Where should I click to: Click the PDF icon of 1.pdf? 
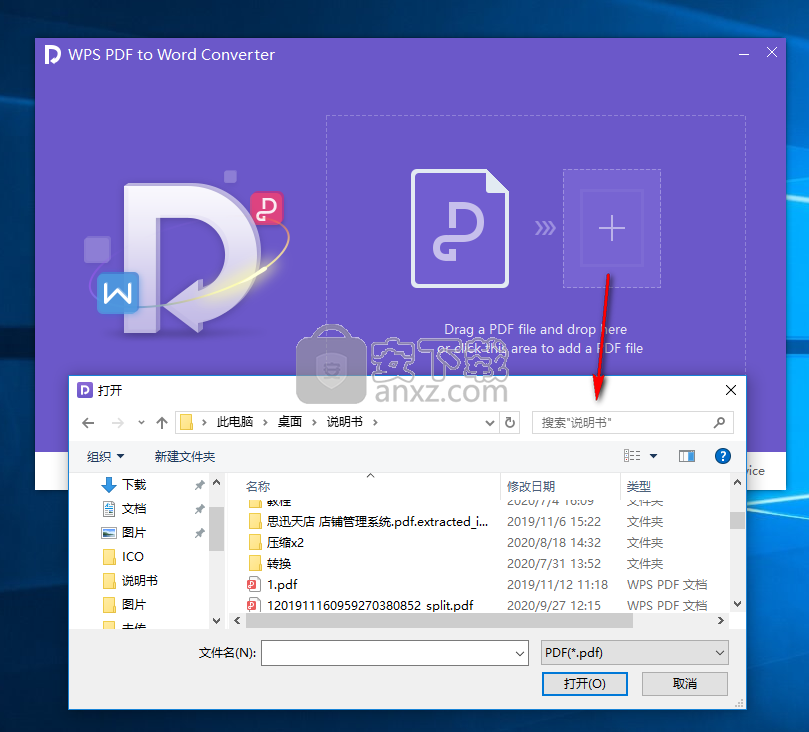pos(252,584)
